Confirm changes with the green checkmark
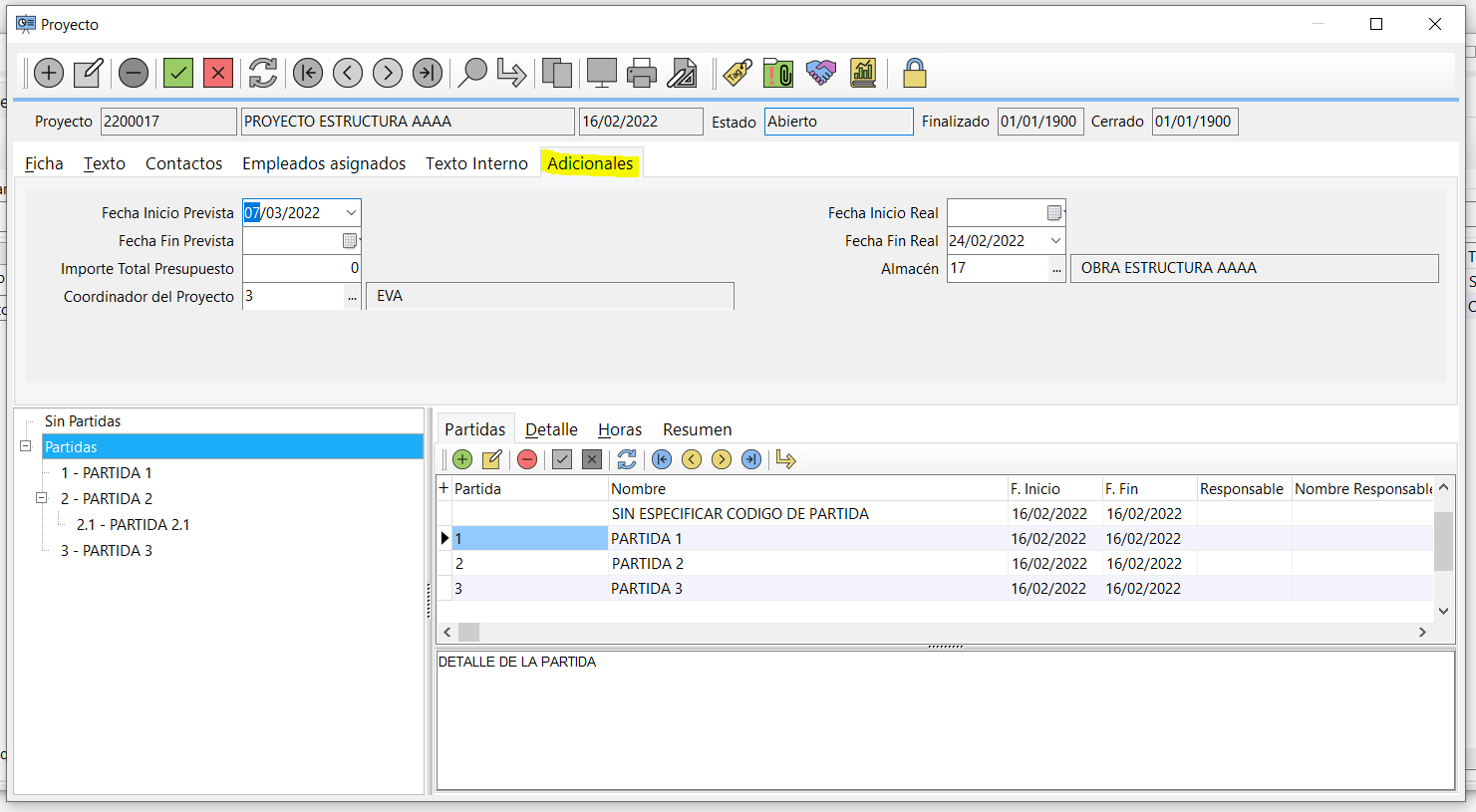 pyautogui.click(x=178, y=73)
